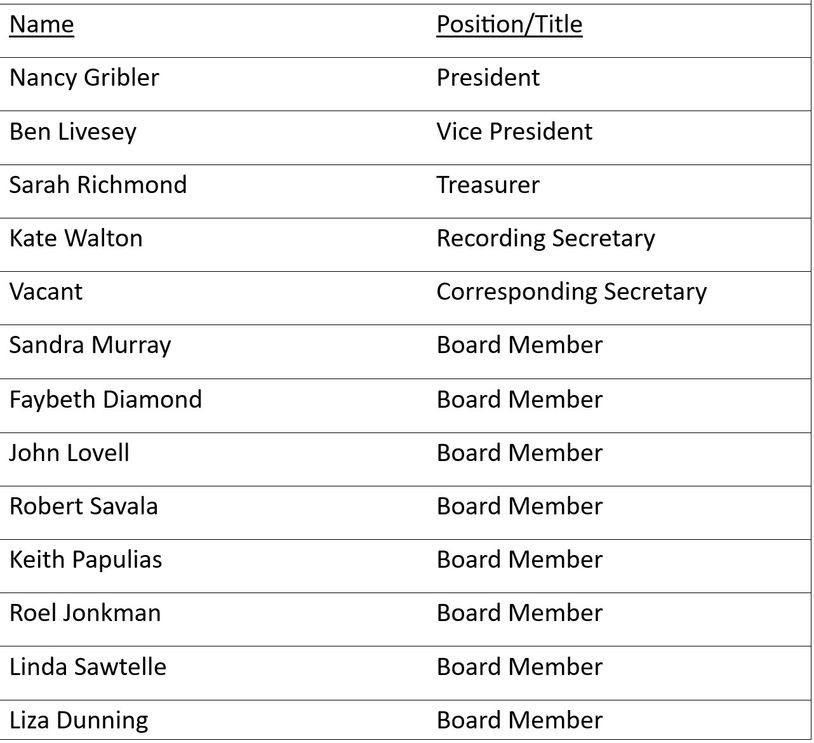Select the Faybeth Diamond name cell
The height and width of the screenshot is (743, 814).
(x=105, y=399)
